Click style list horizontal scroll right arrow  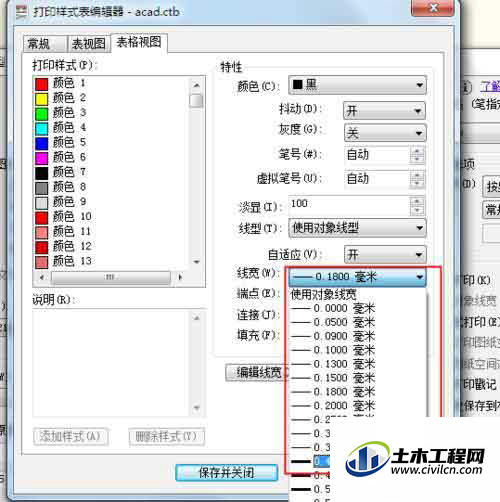point(180,277)
